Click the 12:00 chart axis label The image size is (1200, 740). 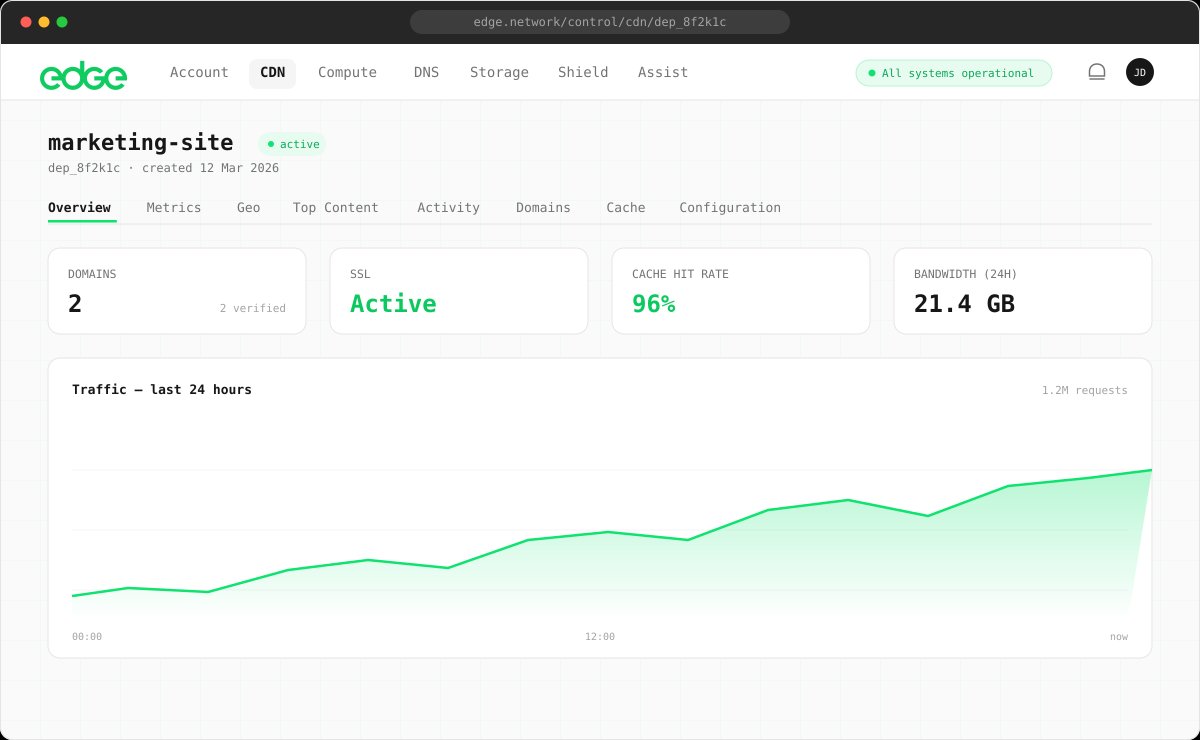pyautogui.click(x=600, y=636)
